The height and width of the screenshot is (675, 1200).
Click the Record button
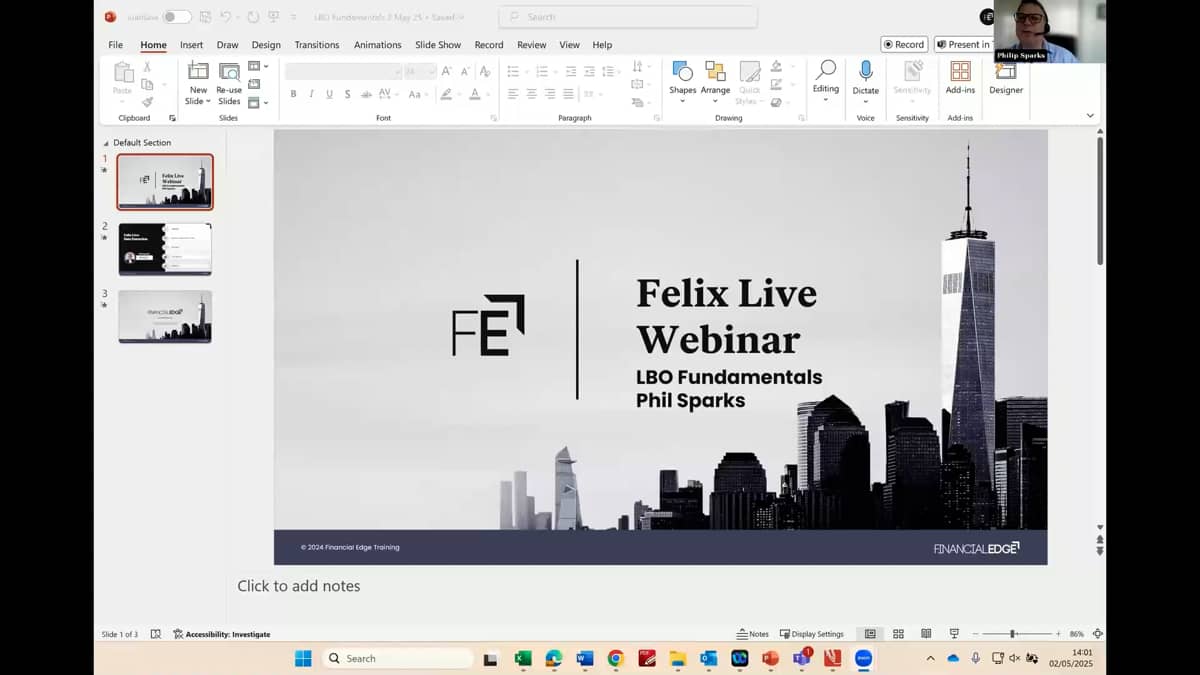[904, 44]
